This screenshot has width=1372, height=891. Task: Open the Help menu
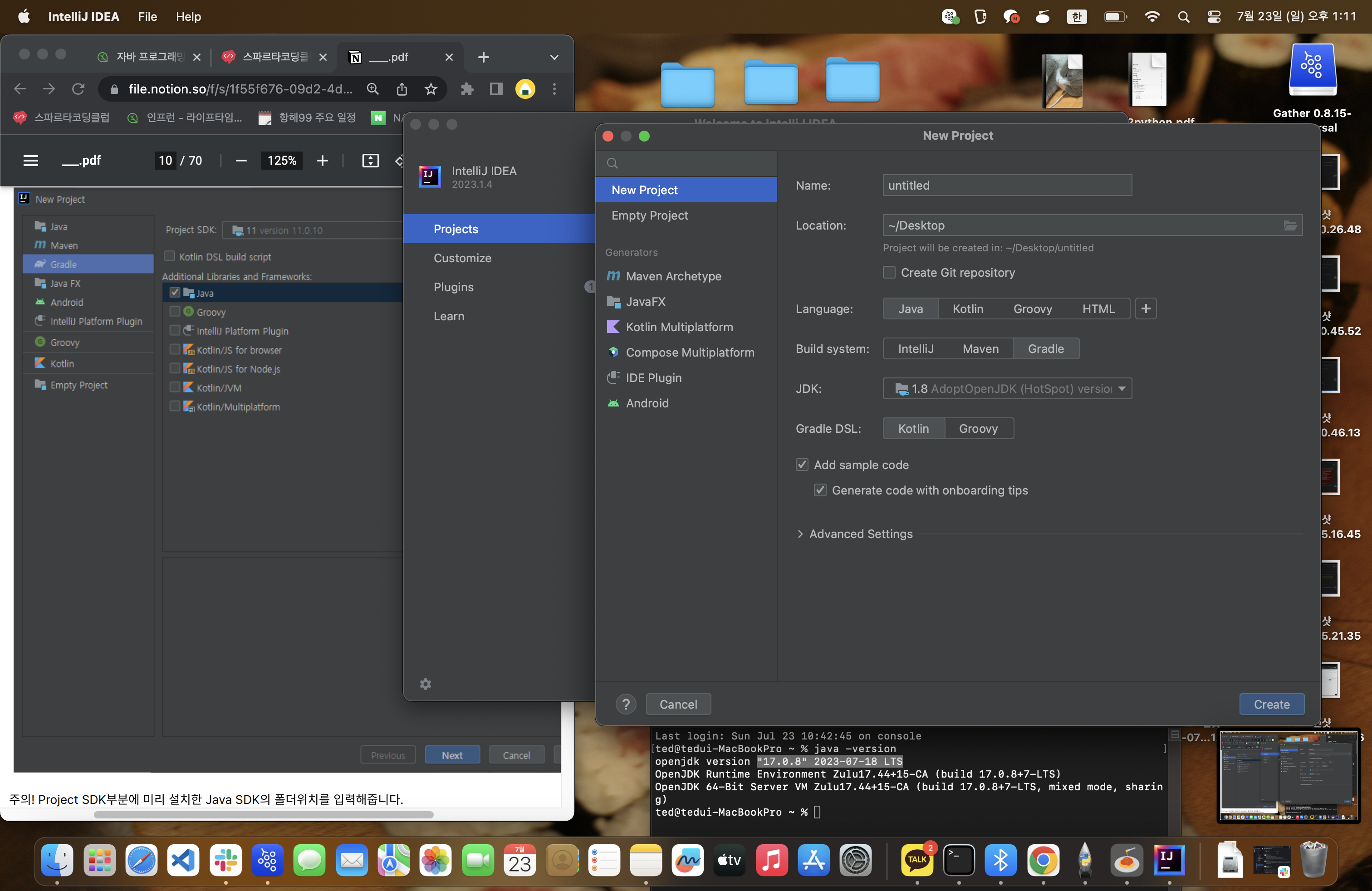188,16
